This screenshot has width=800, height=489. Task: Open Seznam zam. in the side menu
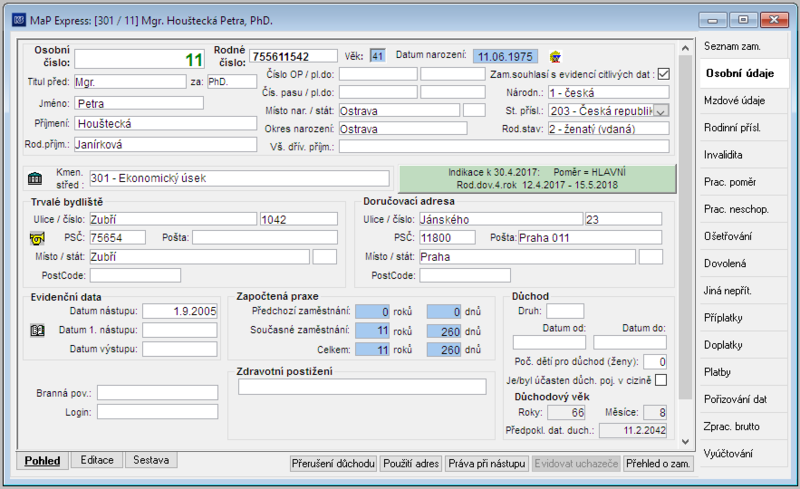tap(743, 46)
